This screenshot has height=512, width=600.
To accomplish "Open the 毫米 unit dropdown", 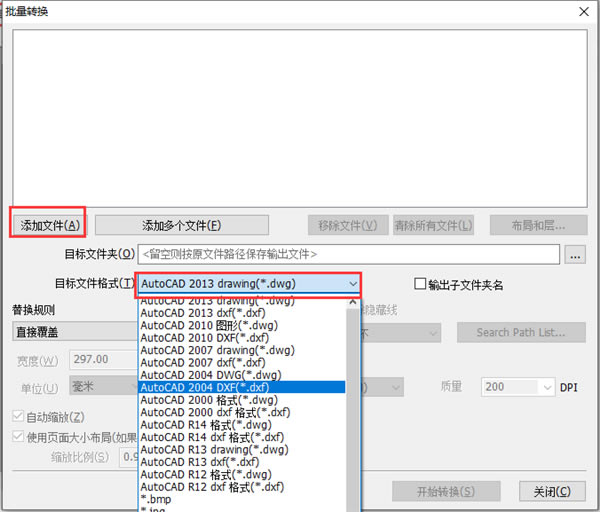I will pyautogui.click(x=103, y=385).
